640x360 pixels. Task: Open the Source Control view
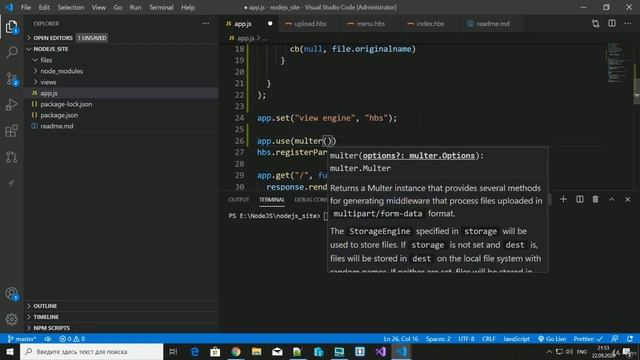point(11,78)
